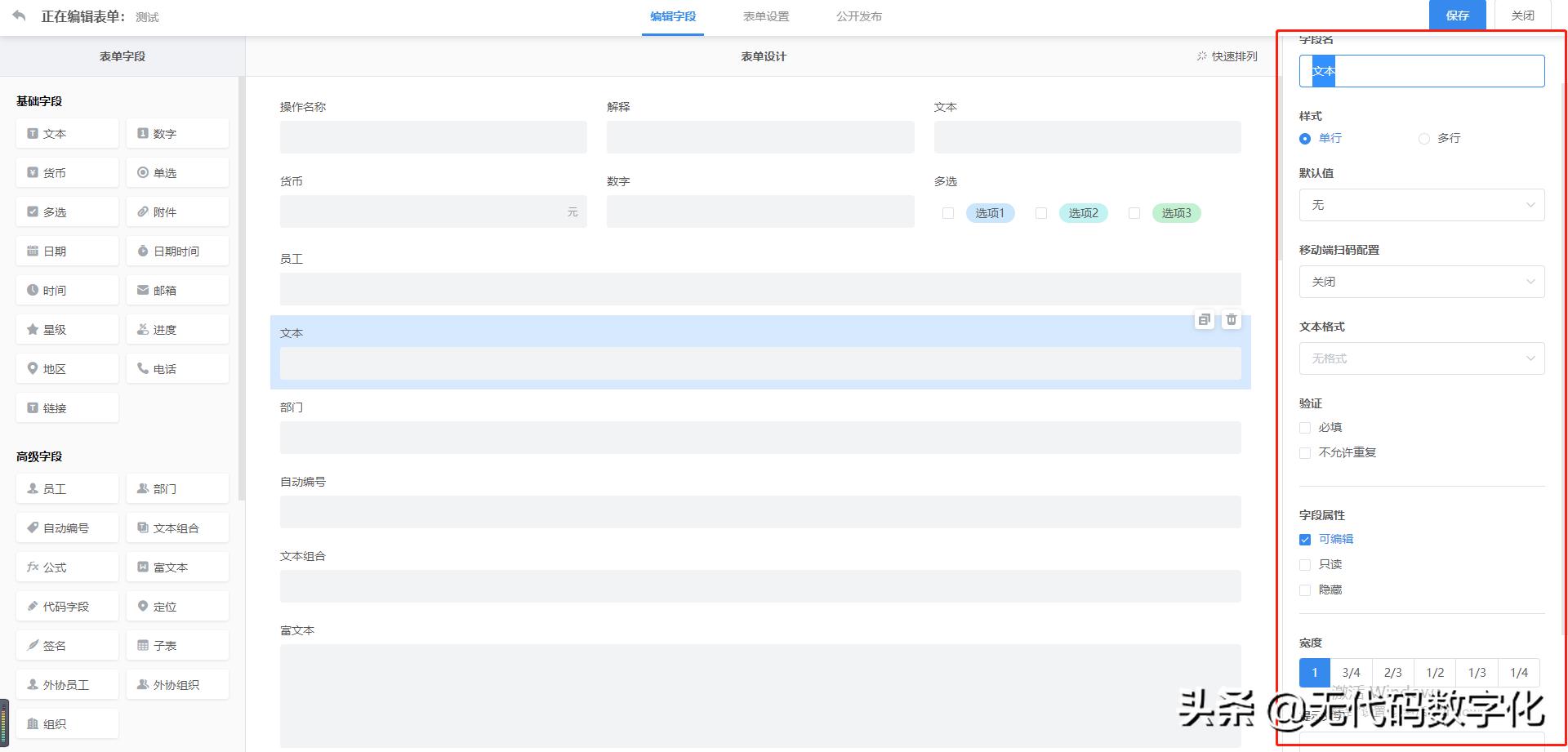Open the 默认值 dropdown showing 无

[1422, 205]
